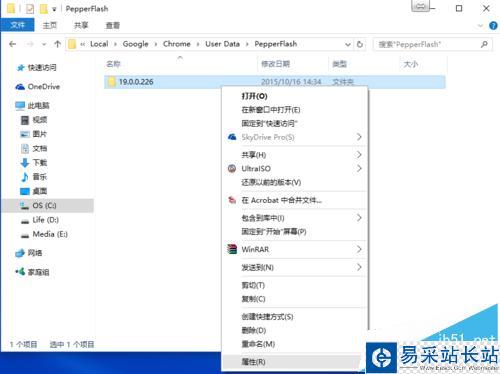Expand the address bar history dropdown
500x374 pixels.
point(348,44)
